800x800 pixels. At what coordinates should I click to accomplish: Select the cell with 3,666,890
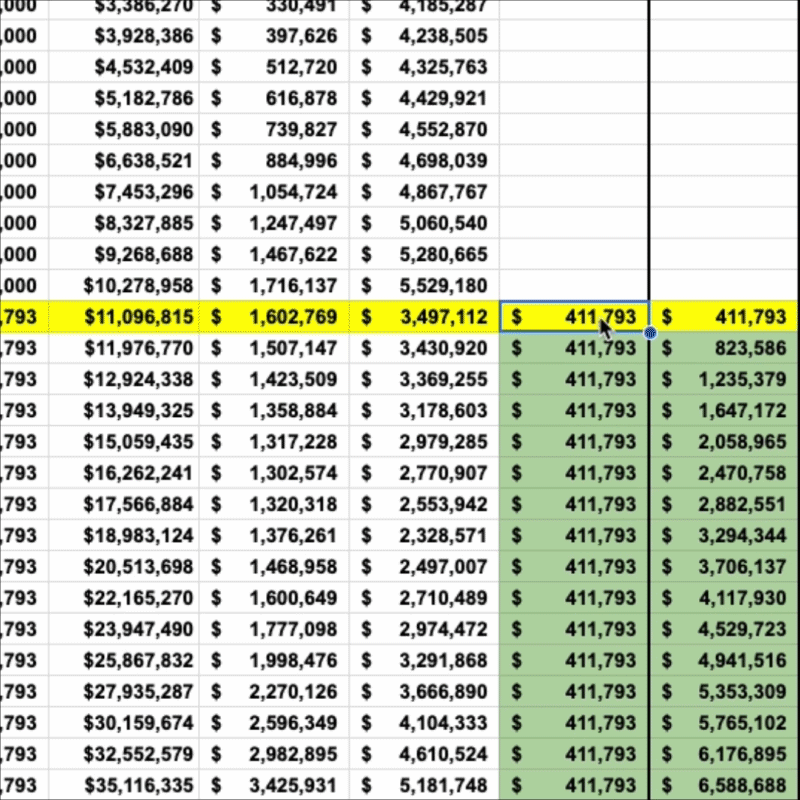[424, 692]
